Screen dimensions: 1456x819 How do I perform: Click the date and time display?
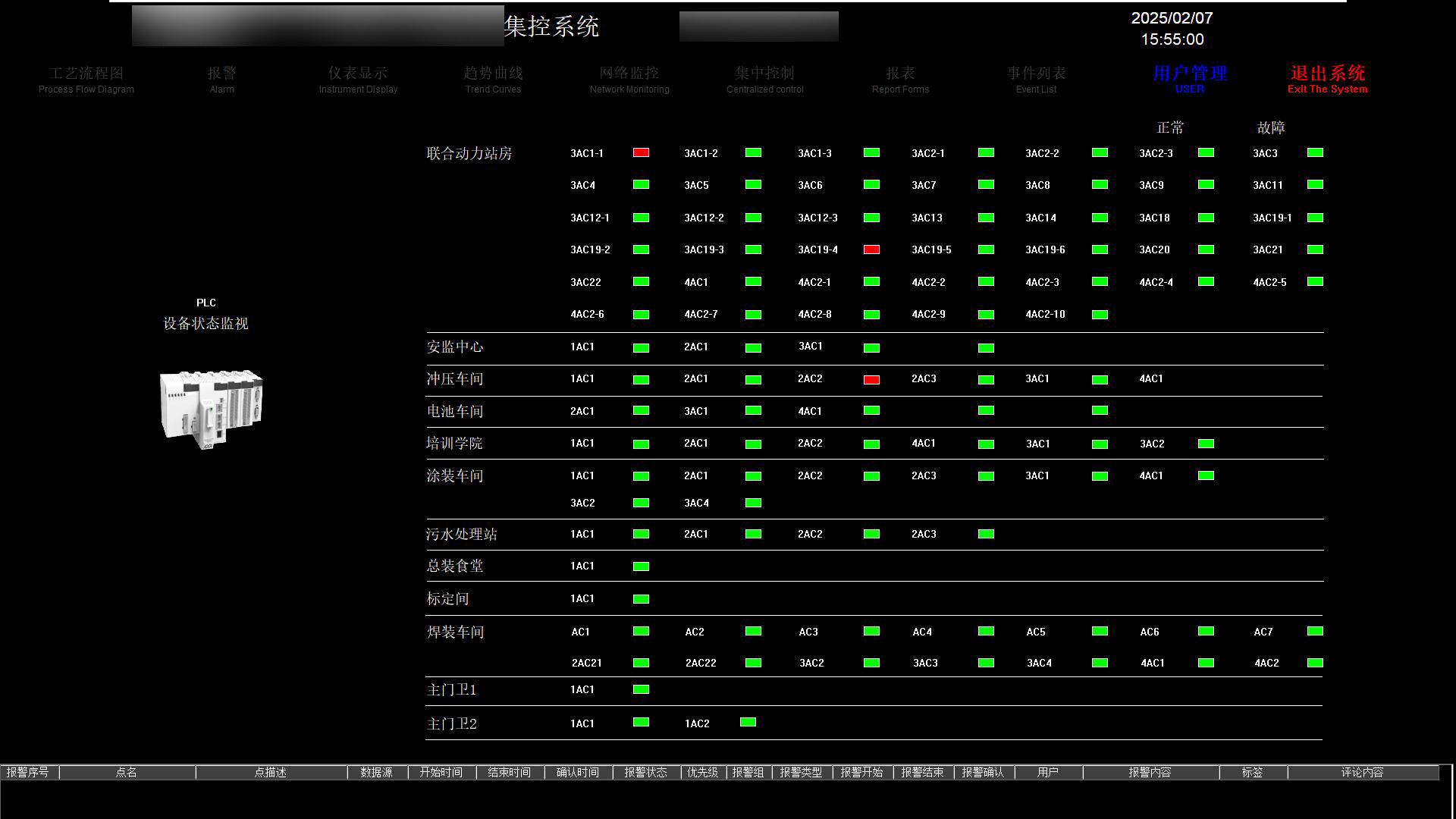point(1172,29)
